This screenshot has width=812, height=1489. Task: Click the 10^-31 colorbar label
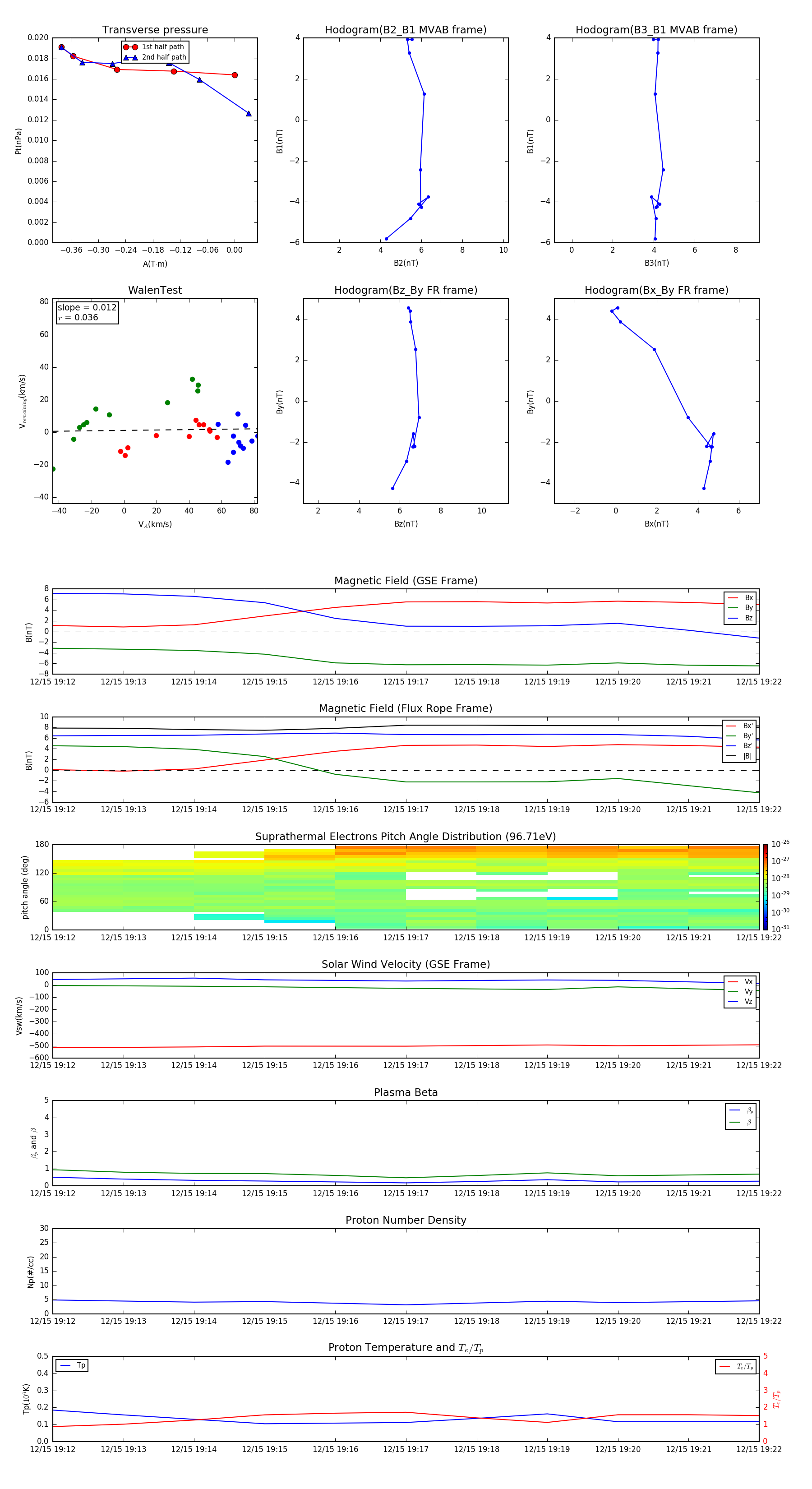(780, 929)
